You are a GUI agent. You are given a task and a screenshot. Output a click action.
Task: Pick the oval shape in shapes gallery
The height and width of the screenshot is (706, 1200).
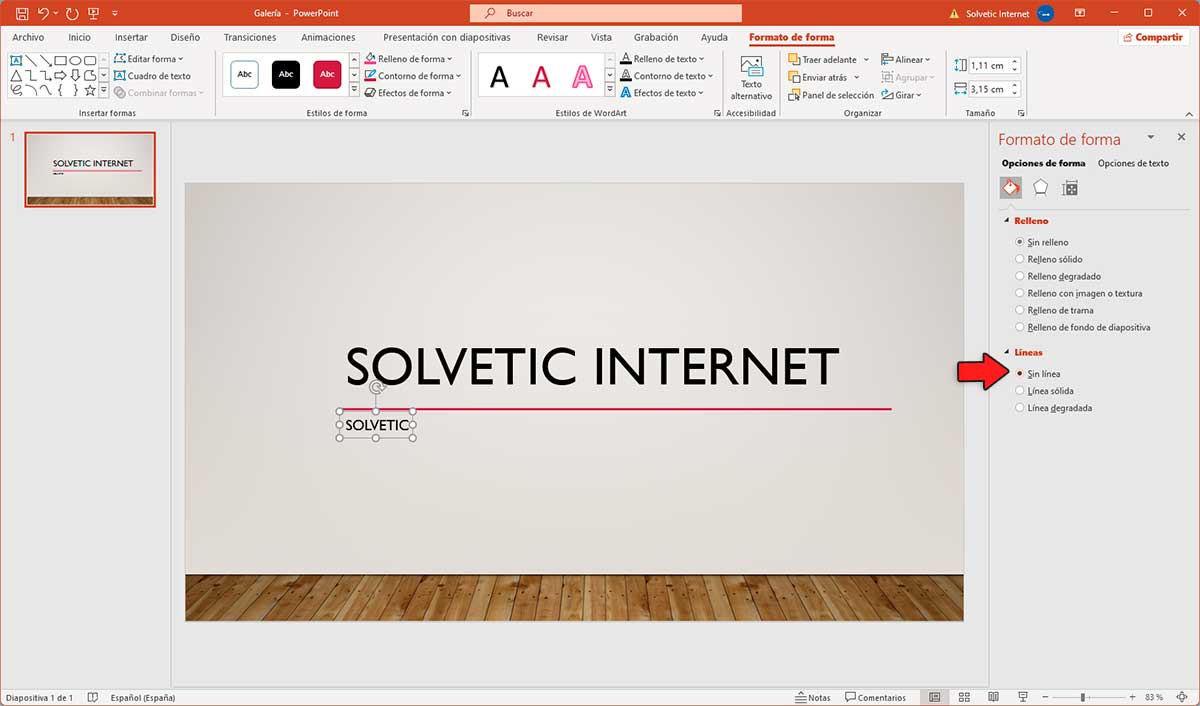tap(75, 60)
